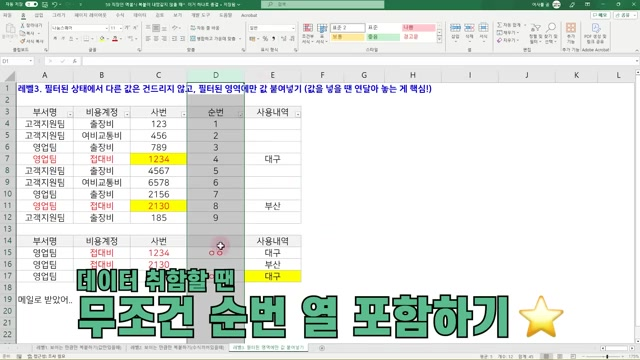This screenshot has height=360, width=640.
Task: Adjust the zoom slider in status bar
Action: pos(607,357)
